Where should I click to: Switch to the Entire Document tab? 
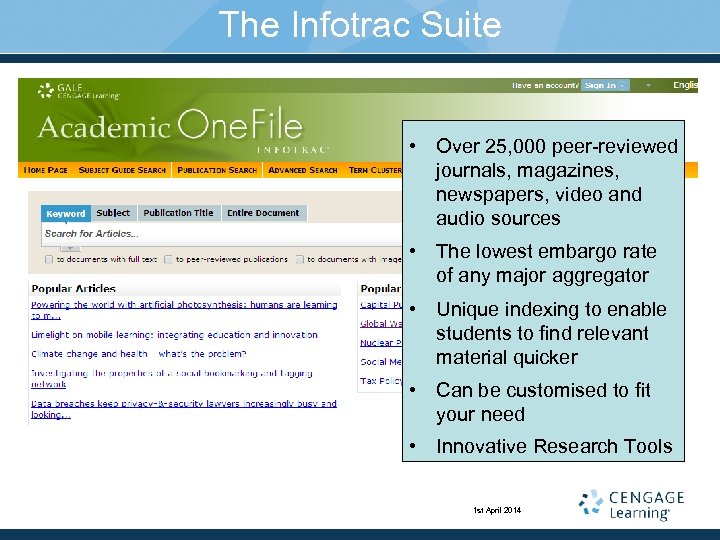click(x=263, y=213)
